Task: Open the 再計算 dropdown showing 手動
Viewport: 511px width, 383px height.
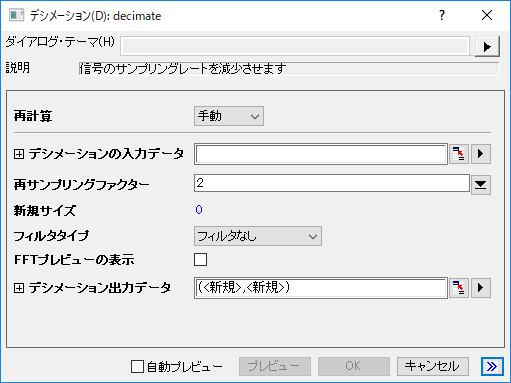Action: pos(229,116)
